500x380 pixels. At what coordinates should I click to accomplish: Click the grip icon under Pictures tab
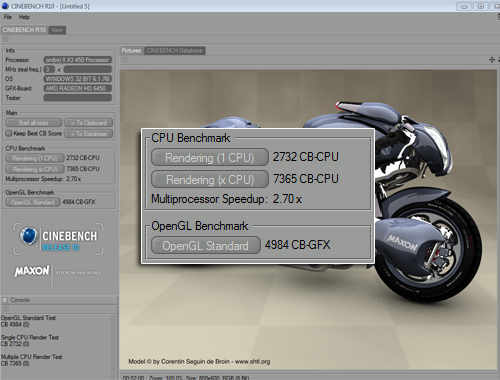125,60
